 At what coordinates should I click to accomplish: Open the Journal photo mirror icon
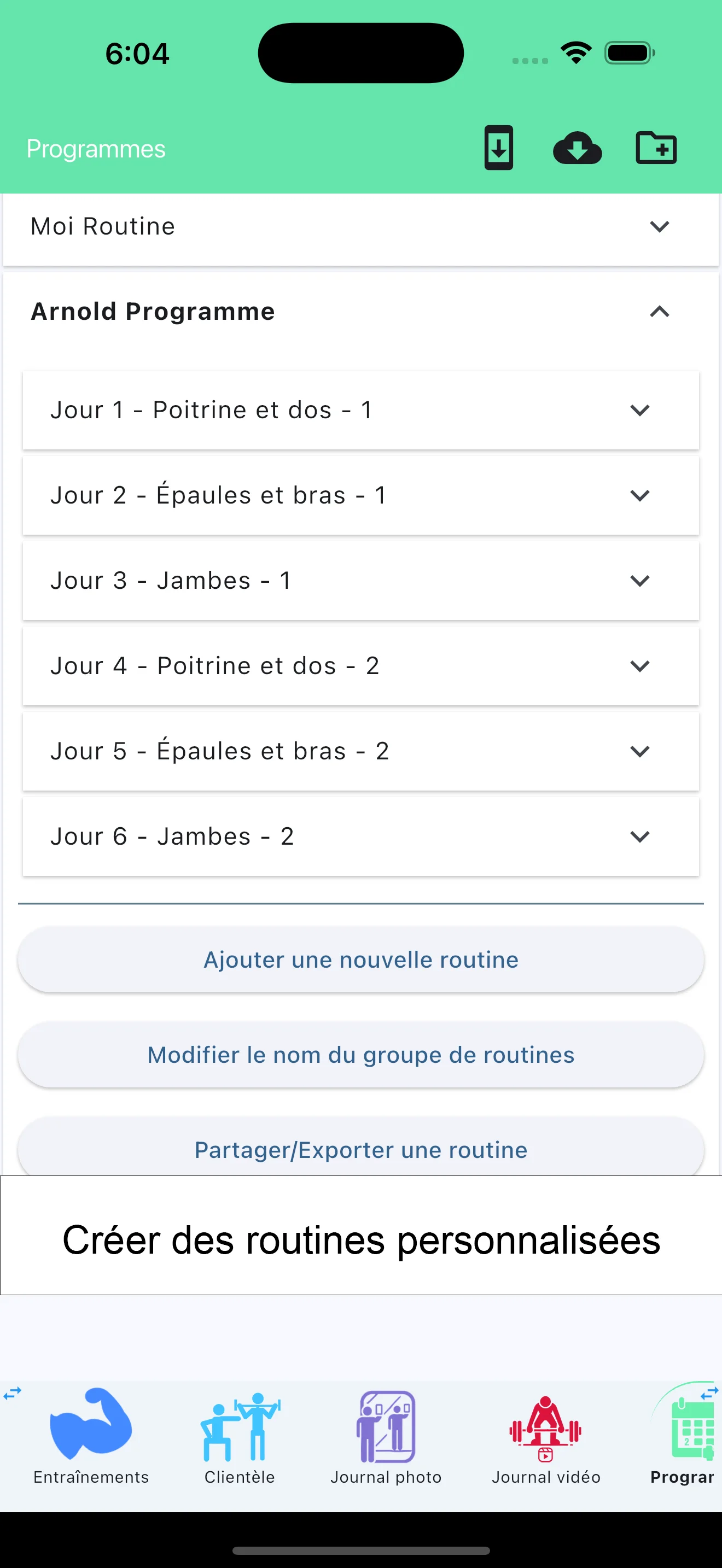click(x=386, y=1427)
